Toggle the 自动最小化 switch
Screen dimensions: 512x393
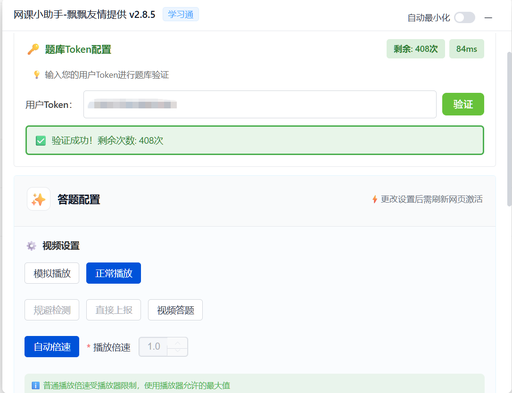464,17
